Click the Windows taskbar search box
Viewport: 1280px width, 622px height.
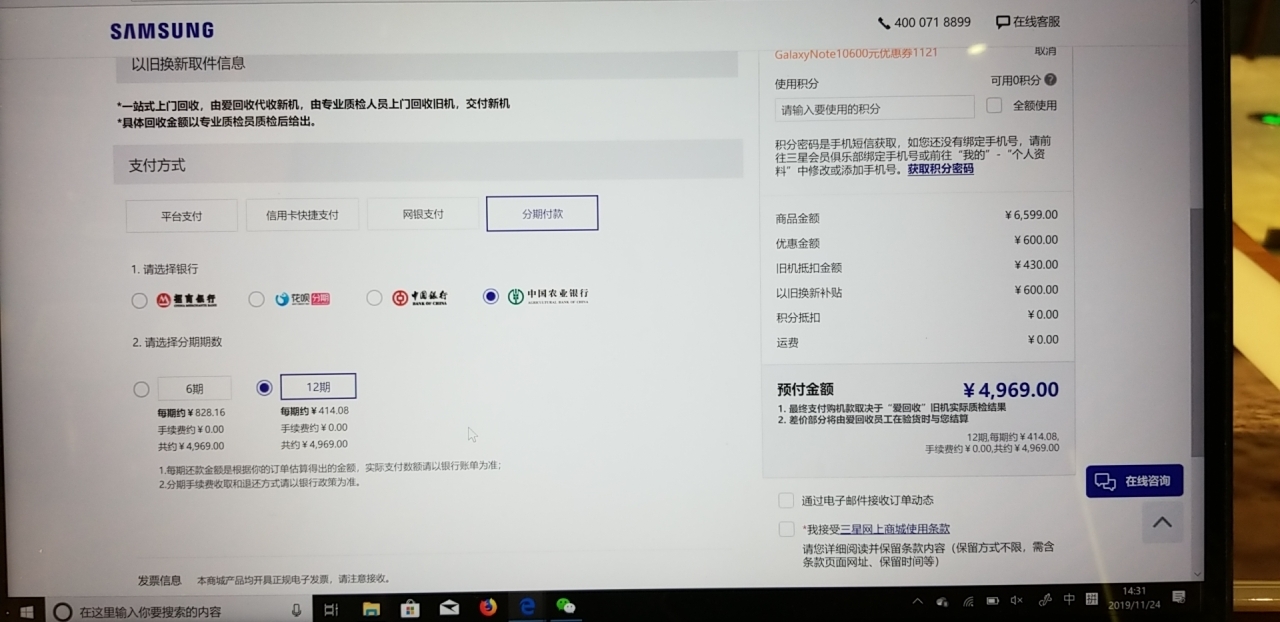click(177, 611)
